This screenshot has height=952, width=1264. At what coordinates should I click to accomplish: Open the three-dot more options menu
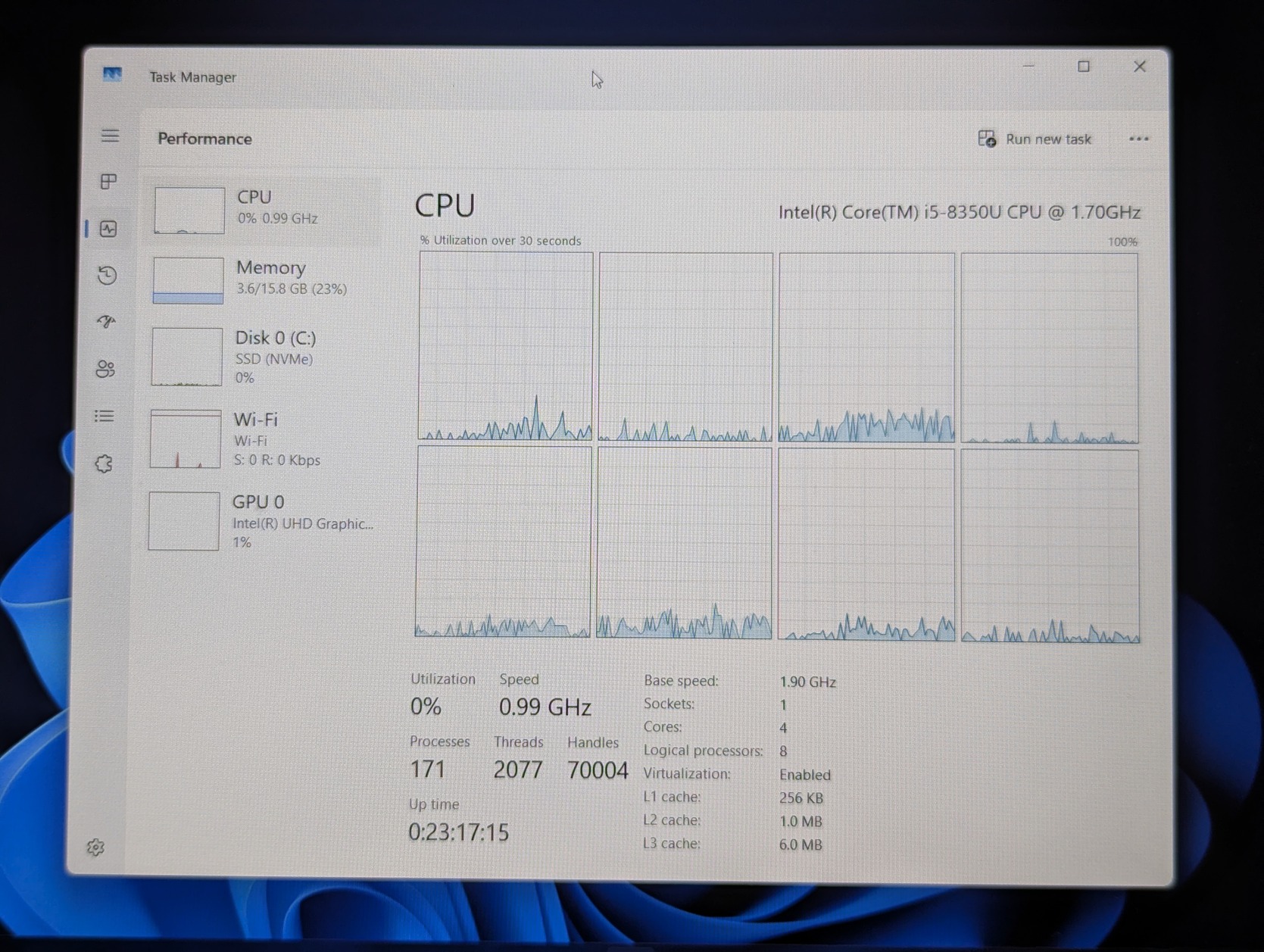click(x=1138, y=139)
